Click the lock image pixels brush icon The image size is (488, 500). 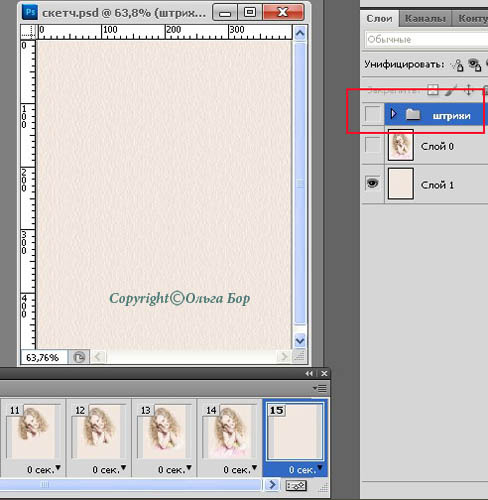click(451, 90)
